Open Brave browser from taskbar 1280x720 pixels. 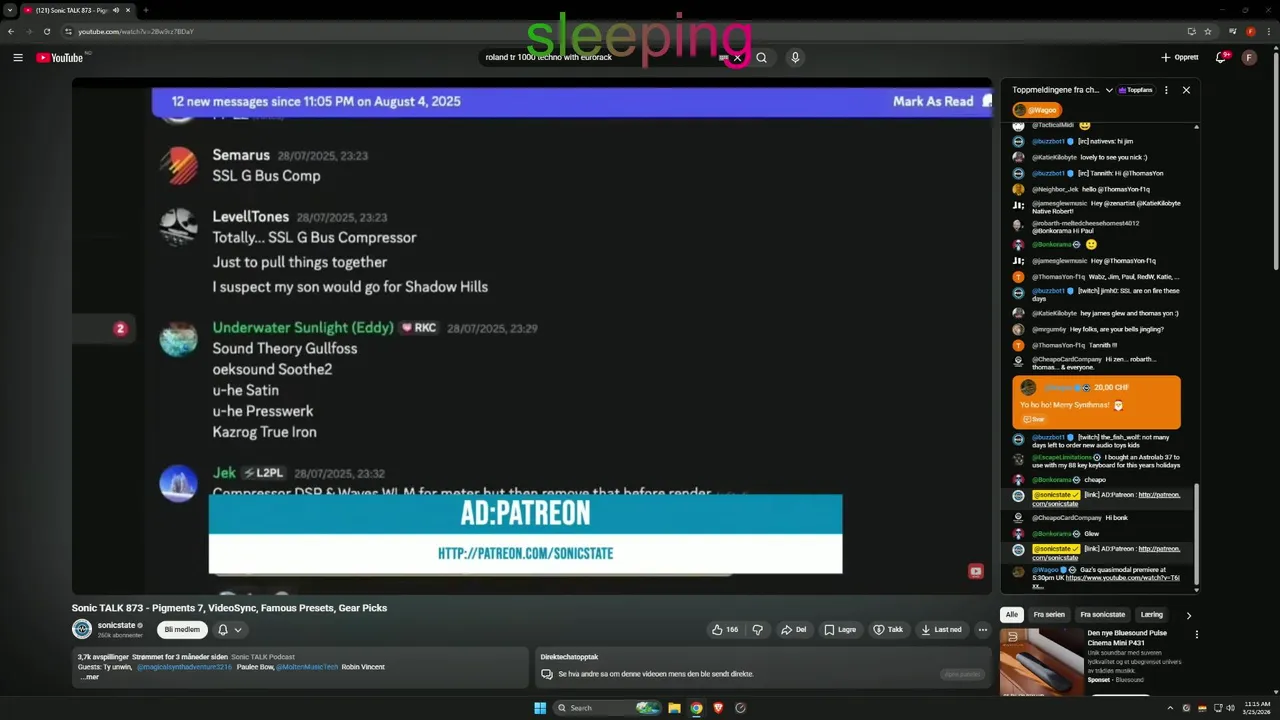tap(718, 708)
